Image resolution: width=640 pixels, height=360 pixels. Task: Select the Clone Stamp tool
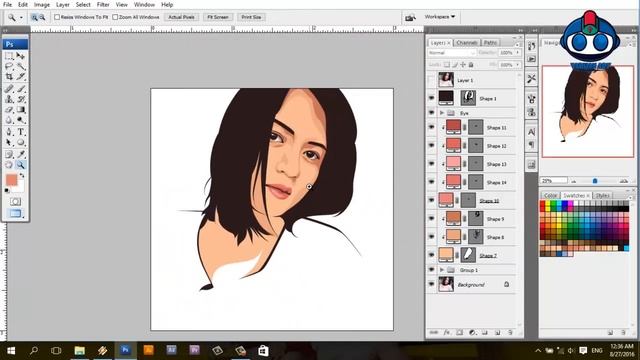click(9, 99)
